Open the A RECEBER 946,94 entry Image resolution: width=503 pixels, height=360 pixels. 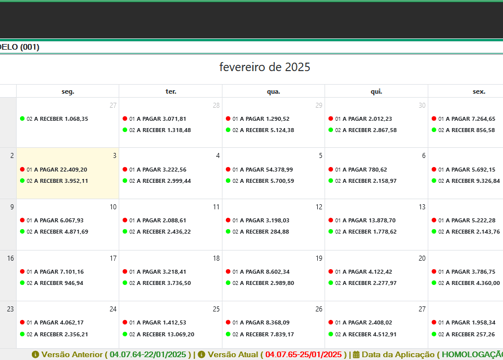tap(52, 283)
